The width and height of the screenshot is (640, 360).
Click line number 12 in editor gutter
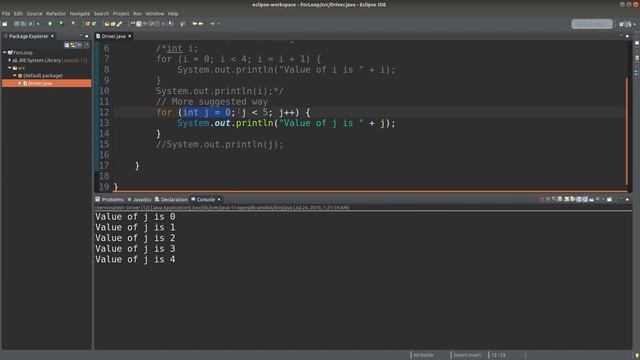click(x=104, y=112)
